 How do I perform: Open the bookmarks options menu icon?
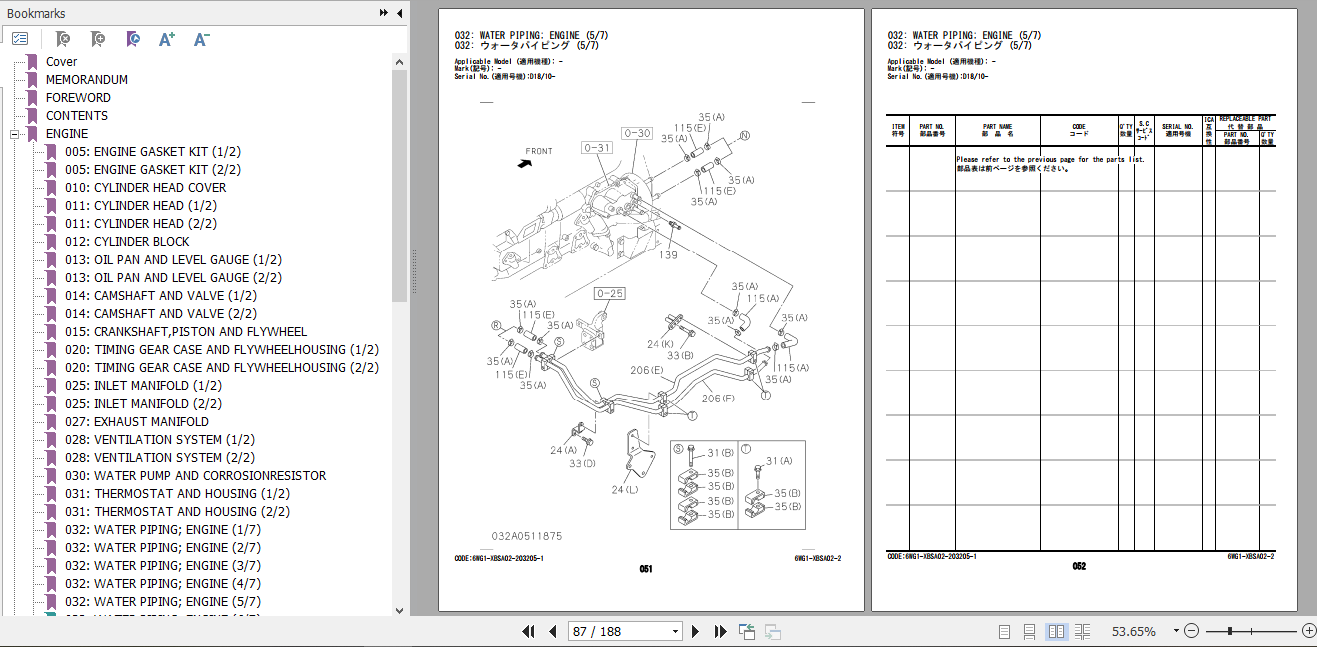[20, 39]
